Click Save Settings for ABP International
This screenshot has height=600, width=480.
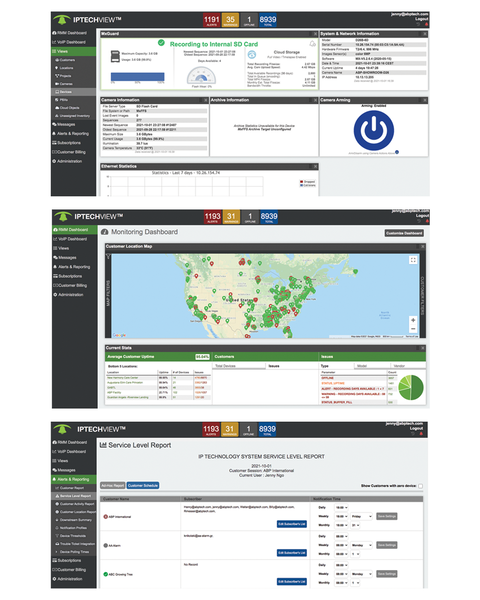(x=387, y=517)
